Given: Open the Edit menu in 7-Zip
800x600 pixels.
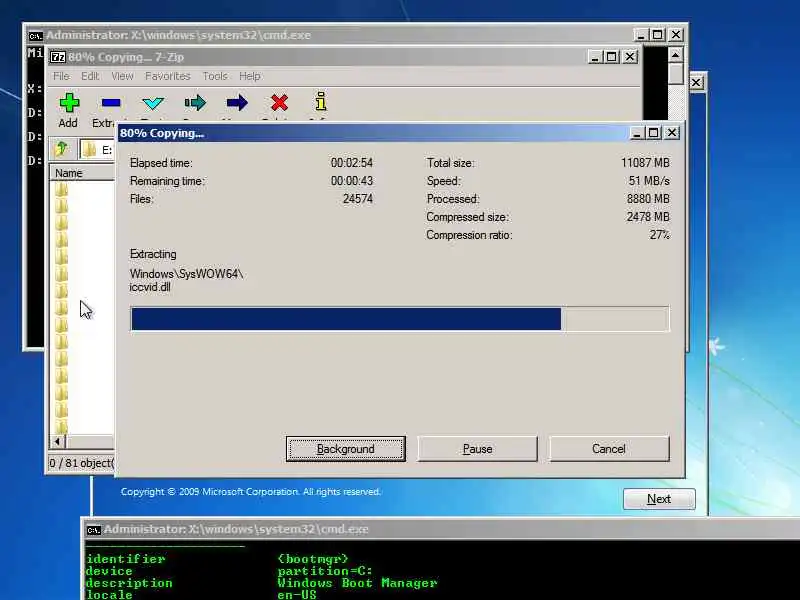Looking at the screenshot, I should [90, 76].
